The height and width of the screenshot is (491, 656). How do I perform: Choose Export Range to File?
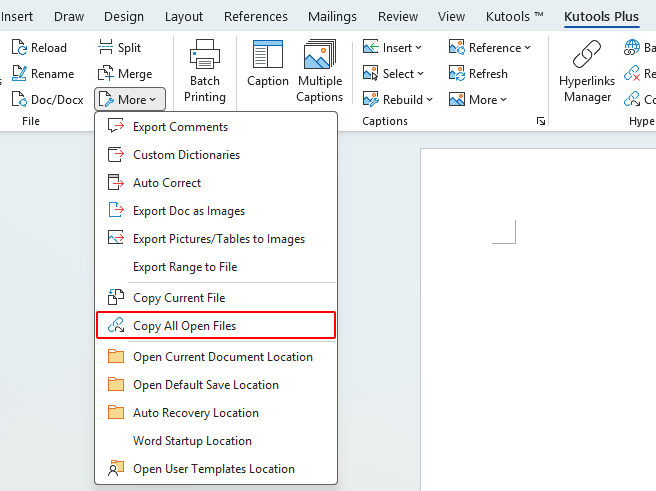point(216,267)
